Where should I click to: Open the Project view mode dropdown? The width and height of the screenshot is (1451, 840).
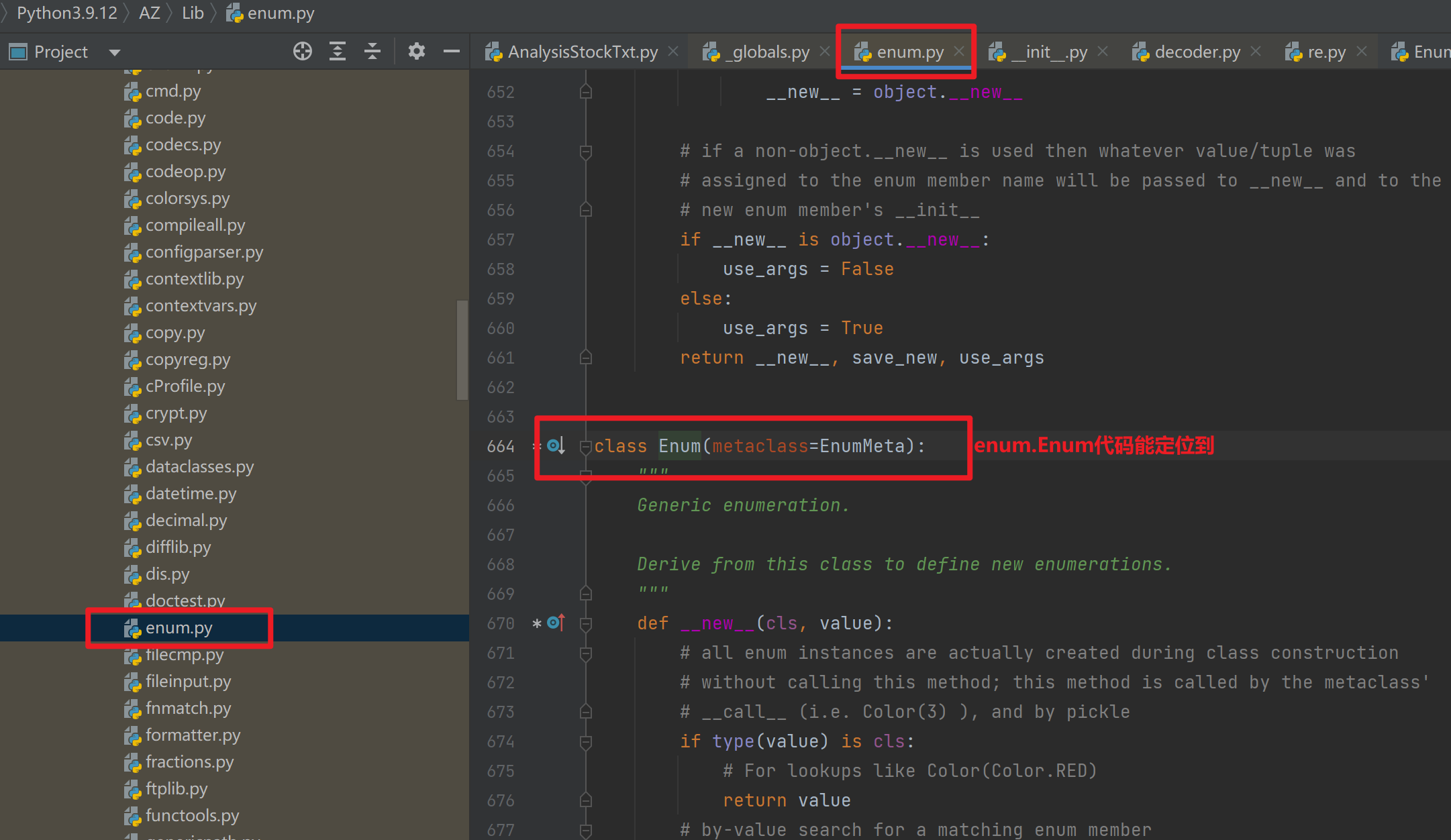click(114, 52)
